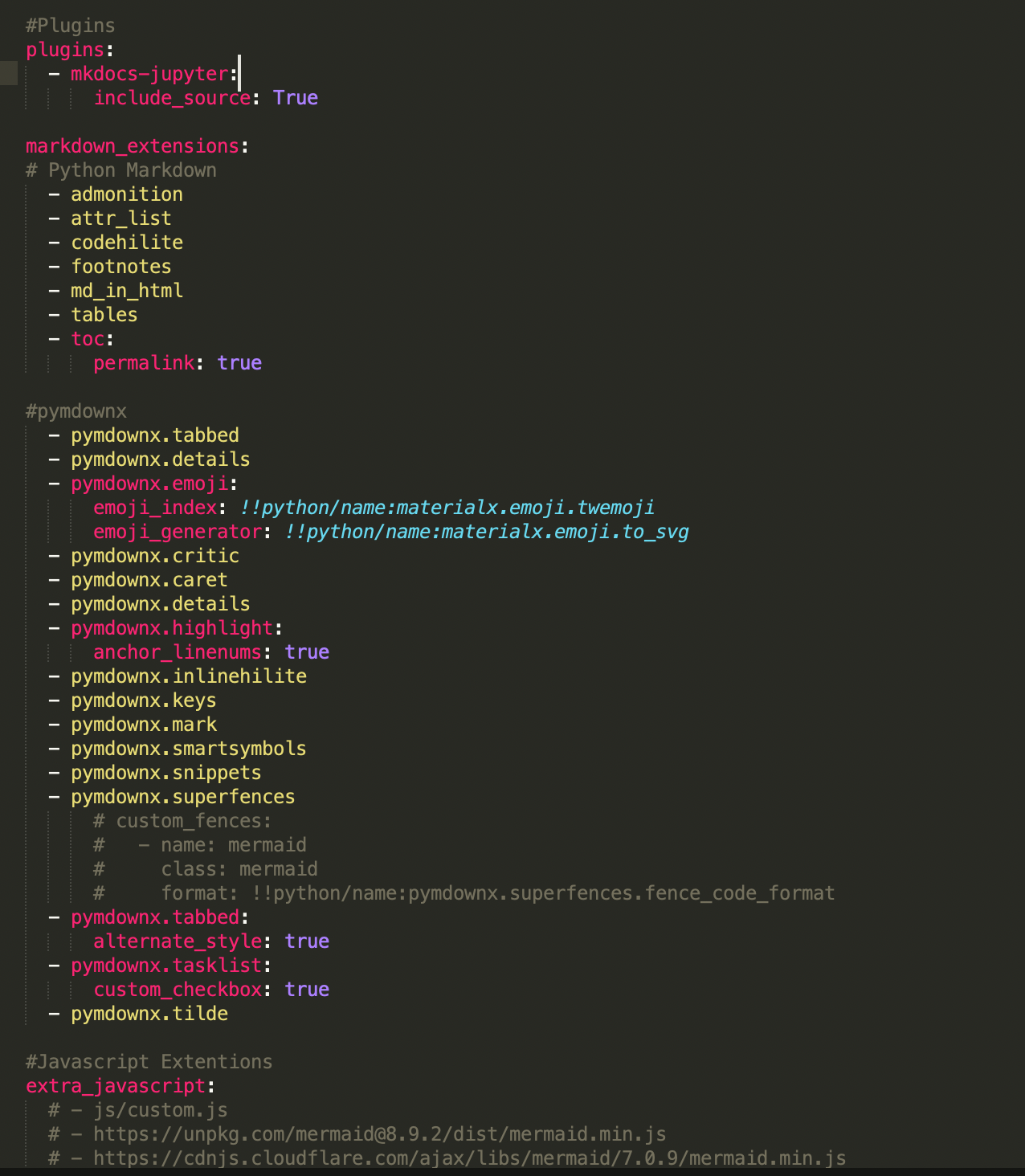This screenshot has width=1025, height=1176.
Task: Click the 'admonition' list entry
Action: pos(127,194)
